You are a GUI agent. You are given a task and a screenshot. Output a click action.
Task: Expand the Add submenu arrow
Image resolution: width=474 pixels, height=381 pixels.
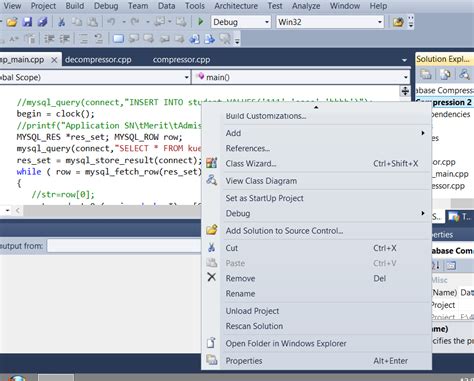(x=423, y=133)
